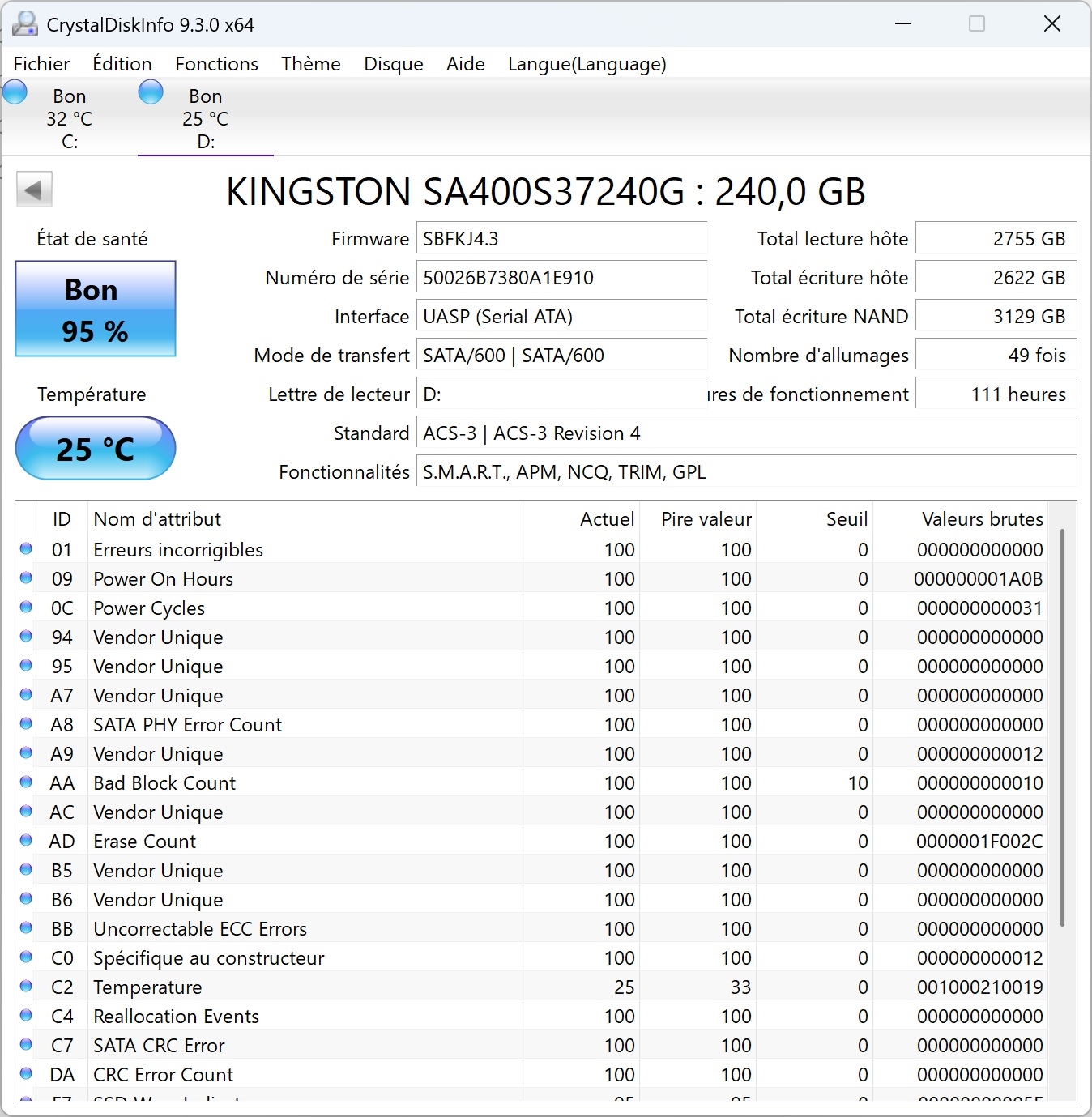This screenshot has width=1092, height=1117.
Task: Click the attribute list vertical scrollbar
Action: [1062, 727]
